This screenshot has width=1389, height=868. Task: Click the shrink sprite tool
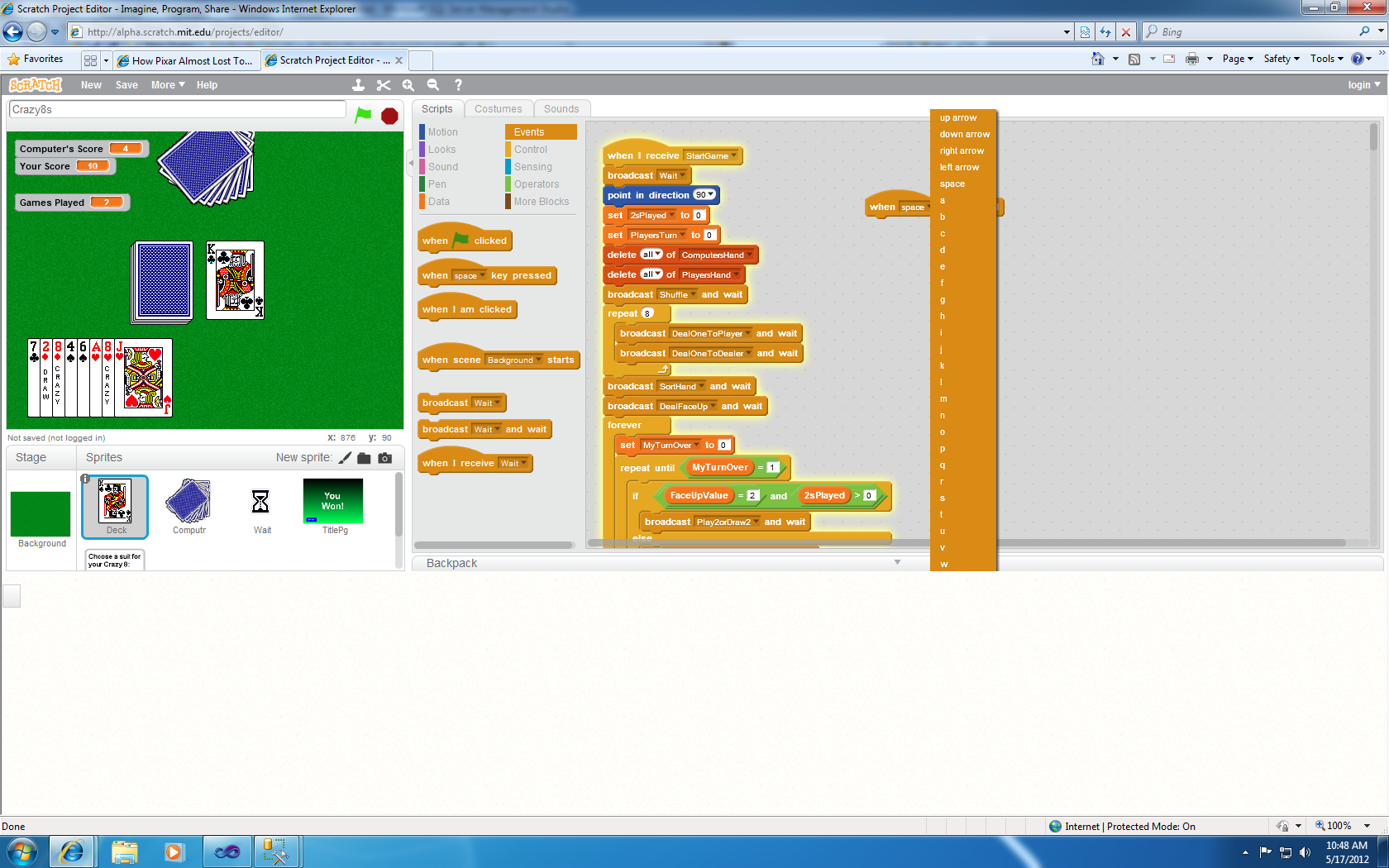[432, 85]
